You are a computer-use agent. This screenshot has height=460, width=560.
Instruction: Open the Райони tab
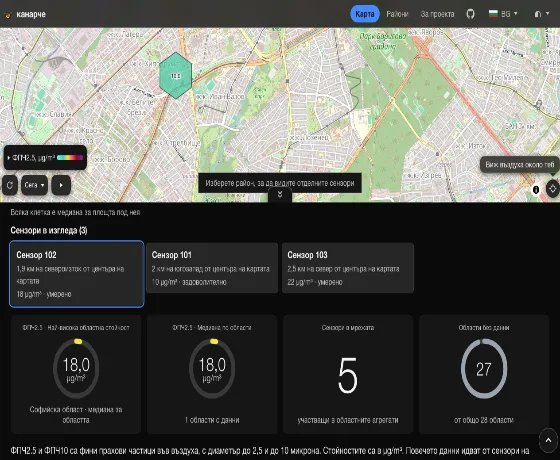pos(397,14)
